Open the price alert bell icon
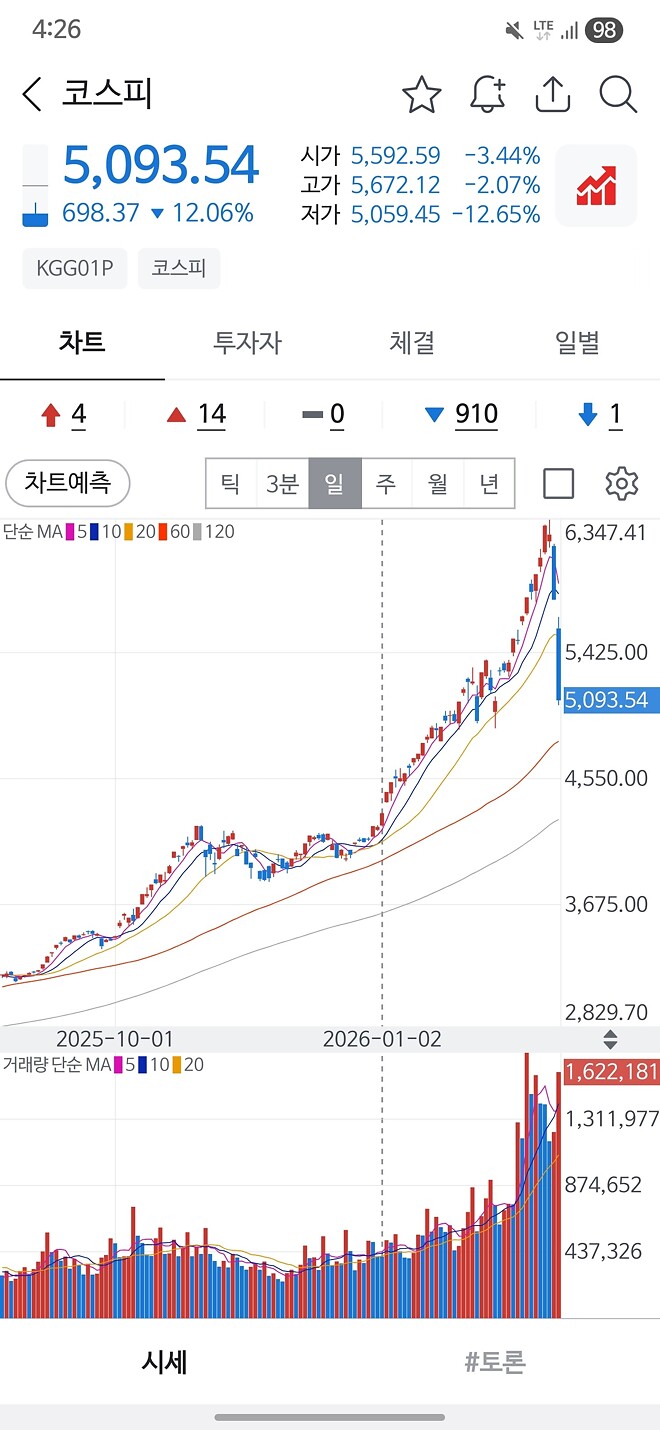The height and width of the screenshot is (1430, 660). 487,95
